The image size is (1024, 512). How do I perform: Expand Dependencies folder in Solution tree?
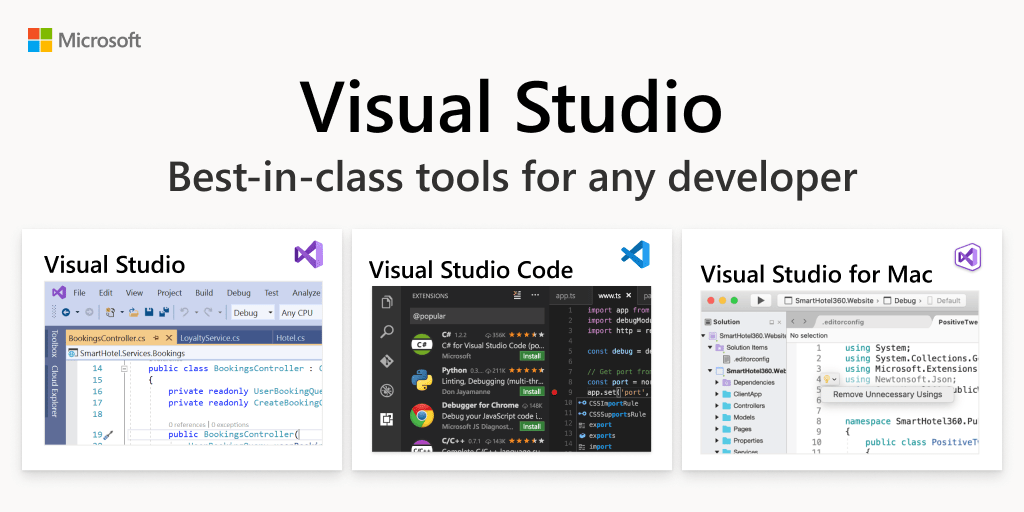(x=716, y=382)
